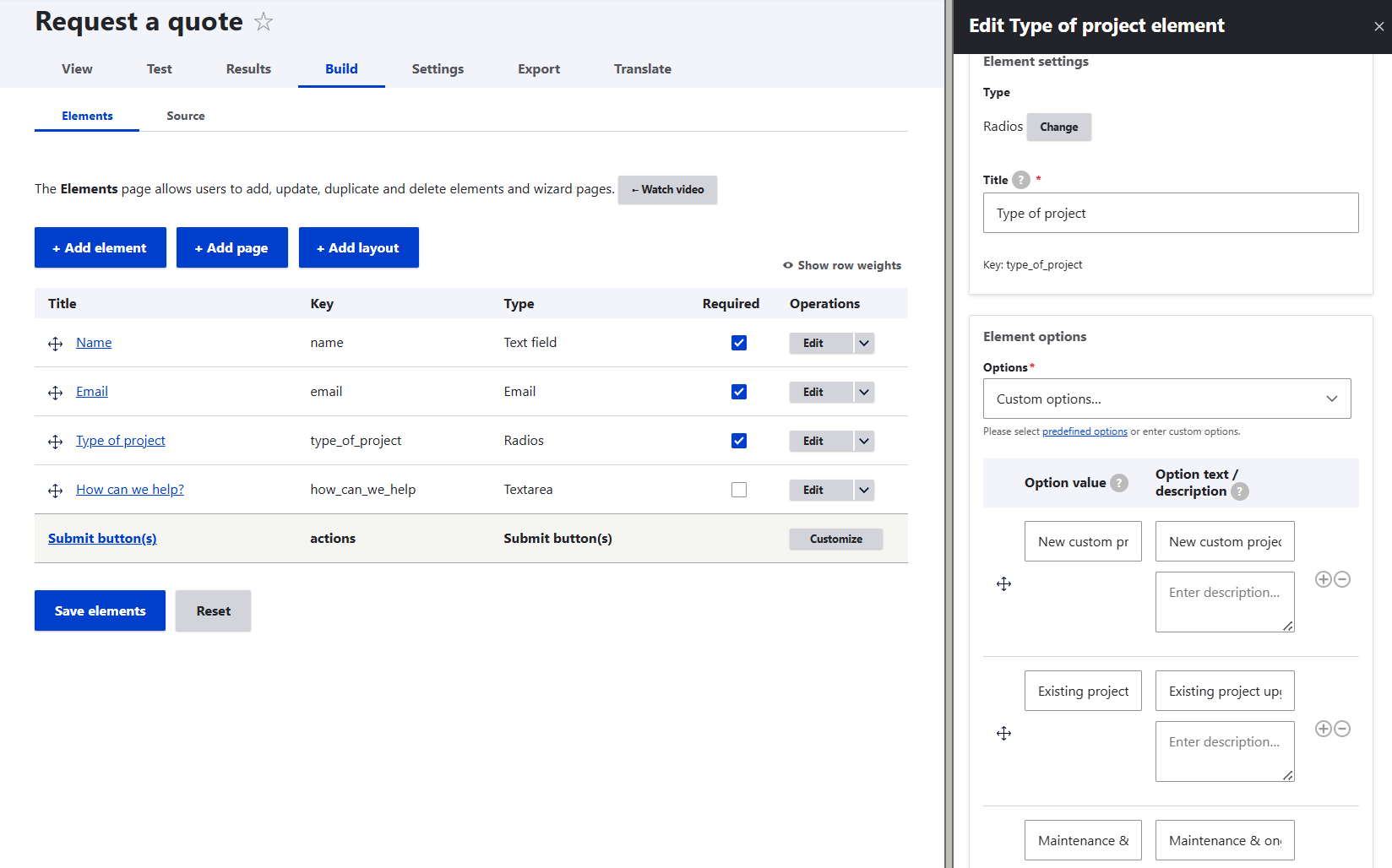The height and width of the screenshot is (868, 1392).
Task: Open the Translate tab
Action: 643,69
